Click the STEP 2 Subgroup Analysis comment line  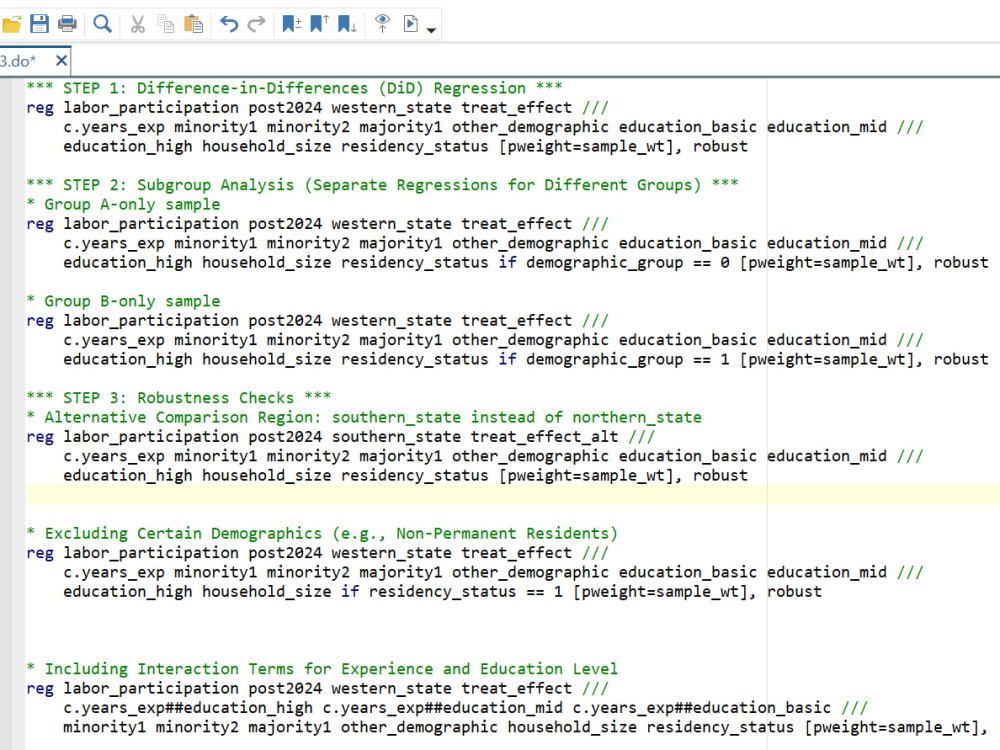pyautogui.click(x=382, y=185)
